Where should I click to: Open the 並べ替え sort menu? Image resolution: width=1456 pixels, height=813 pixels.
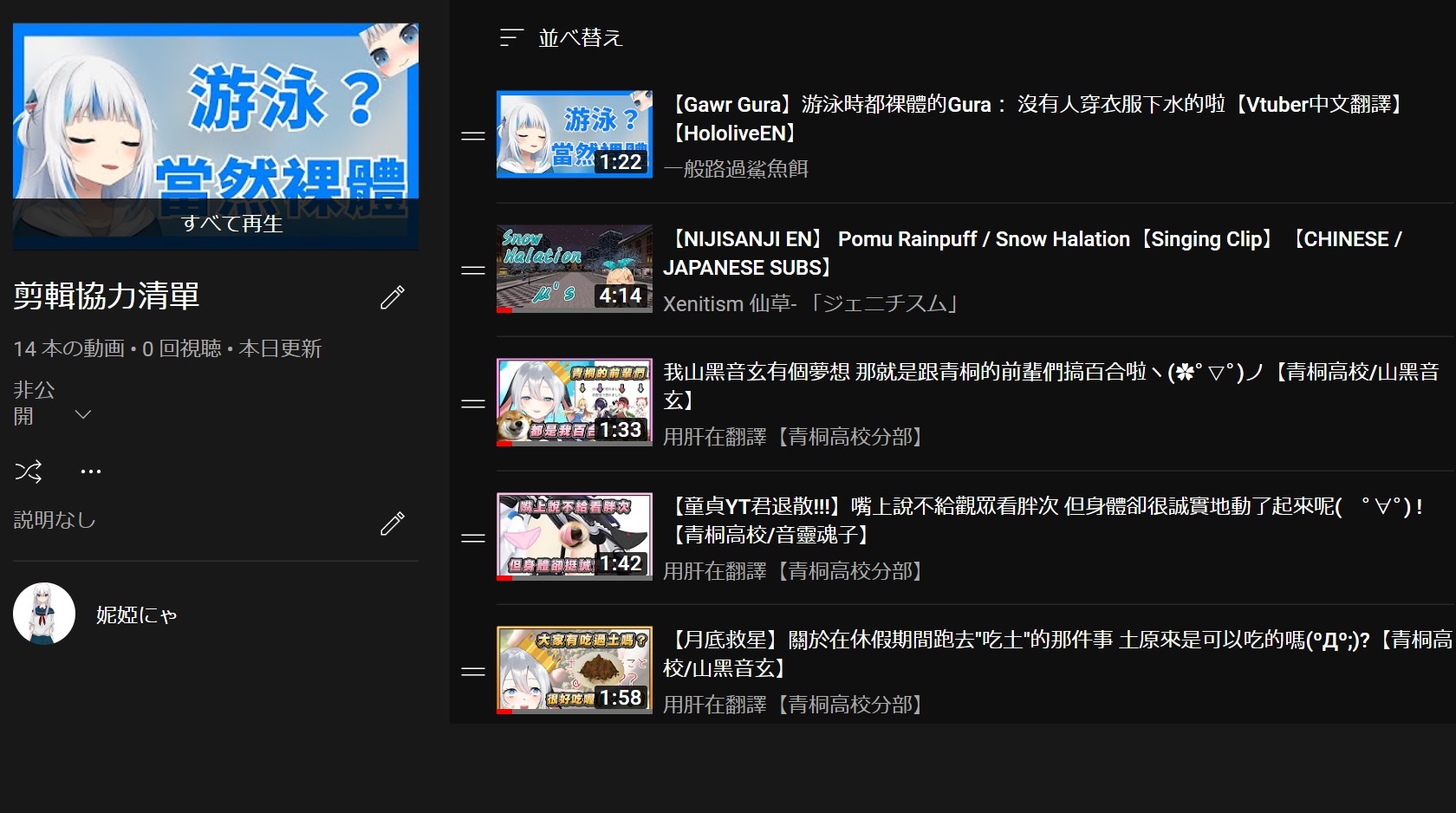pos(580,37)
